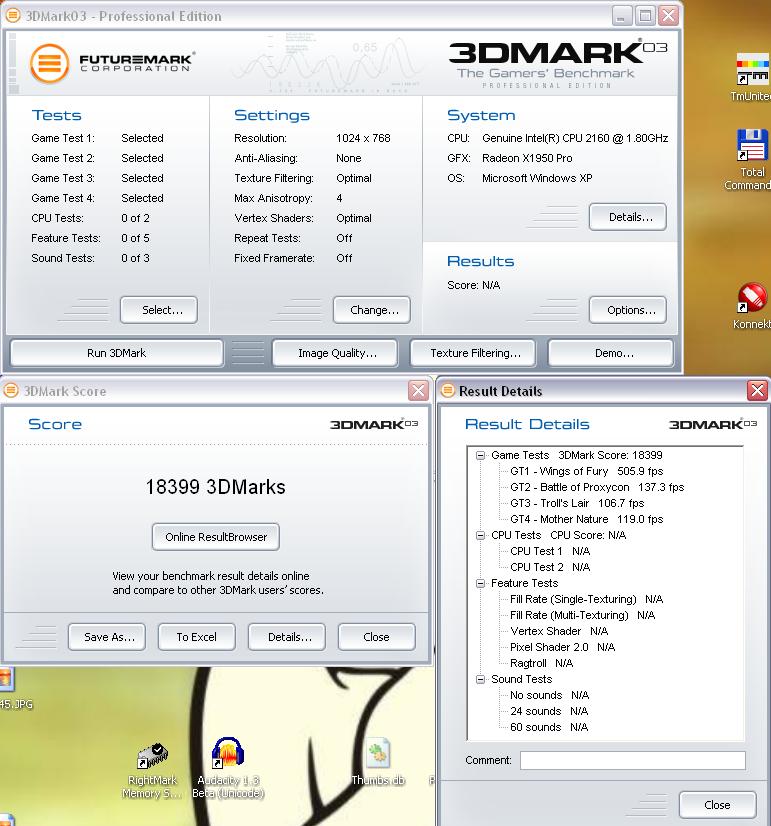
Task: Click the 3DMark03 title bar icon
Action: pos(13,16)
